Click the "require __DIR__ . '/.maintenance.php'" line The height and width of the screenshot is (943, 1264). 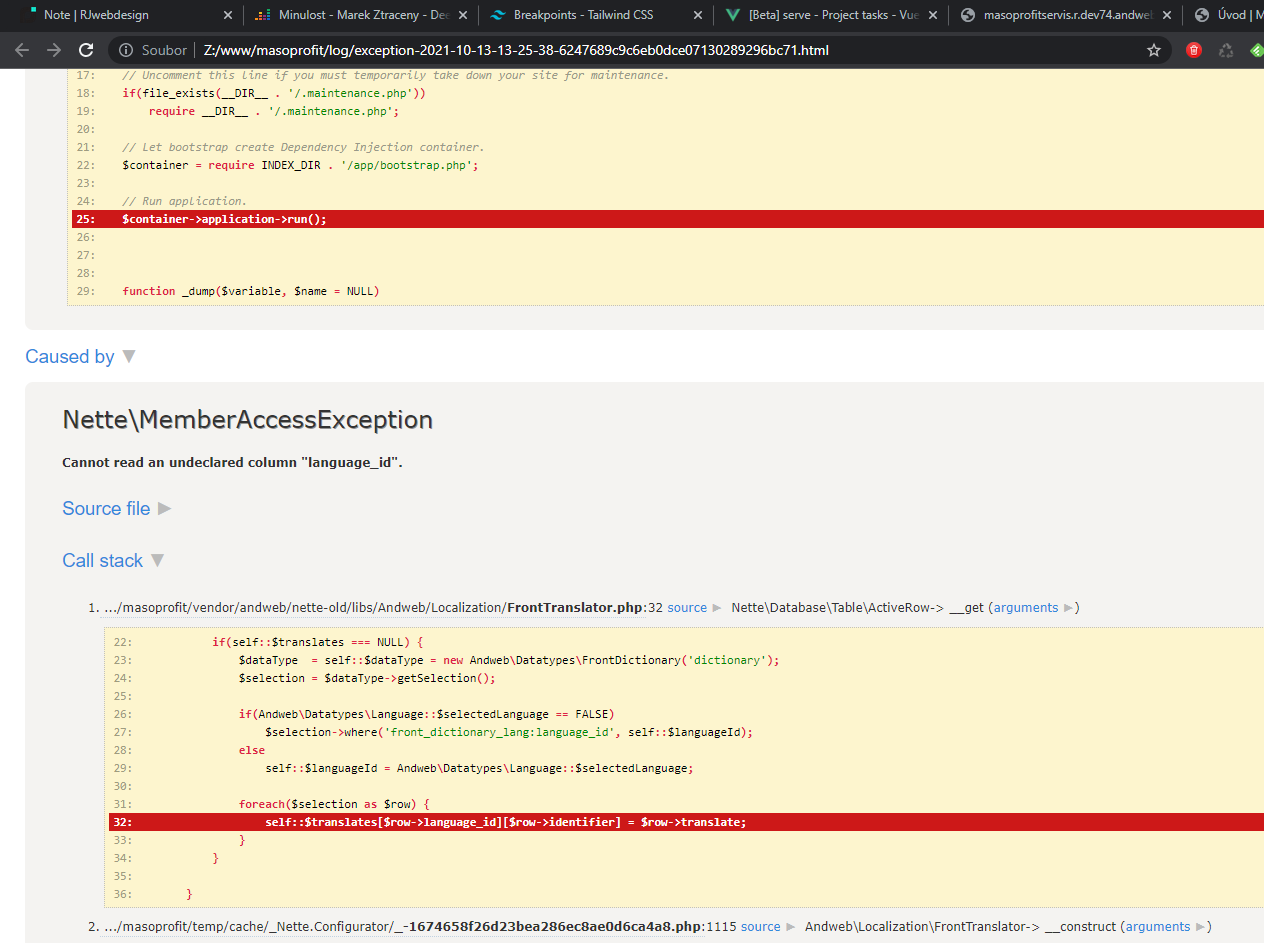click(274, 111)
